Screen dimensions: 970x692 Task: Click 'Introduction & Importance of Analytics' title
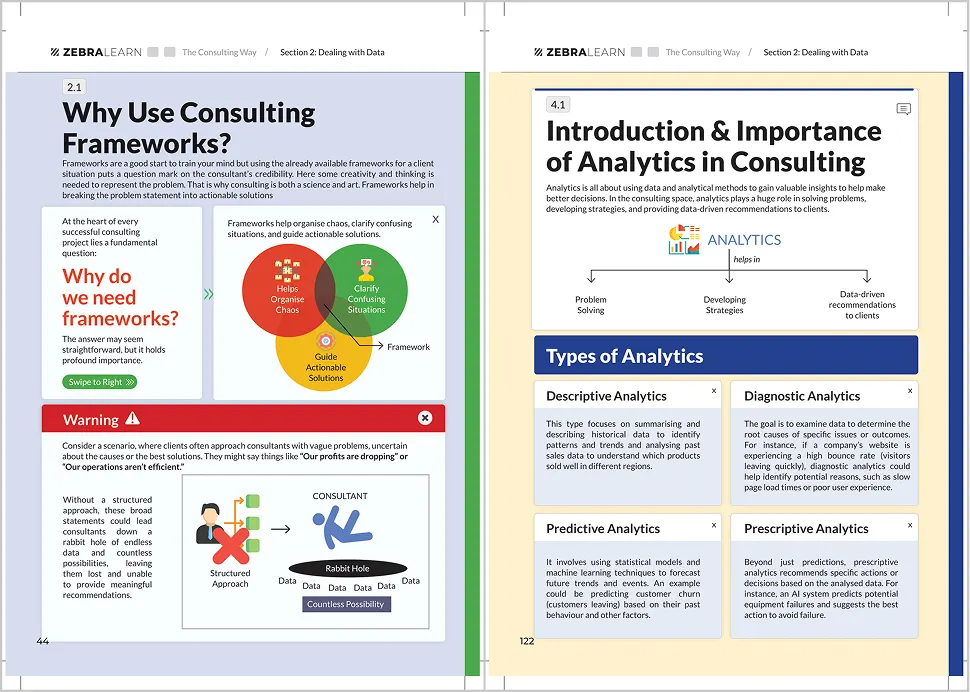tap(713, 147)
